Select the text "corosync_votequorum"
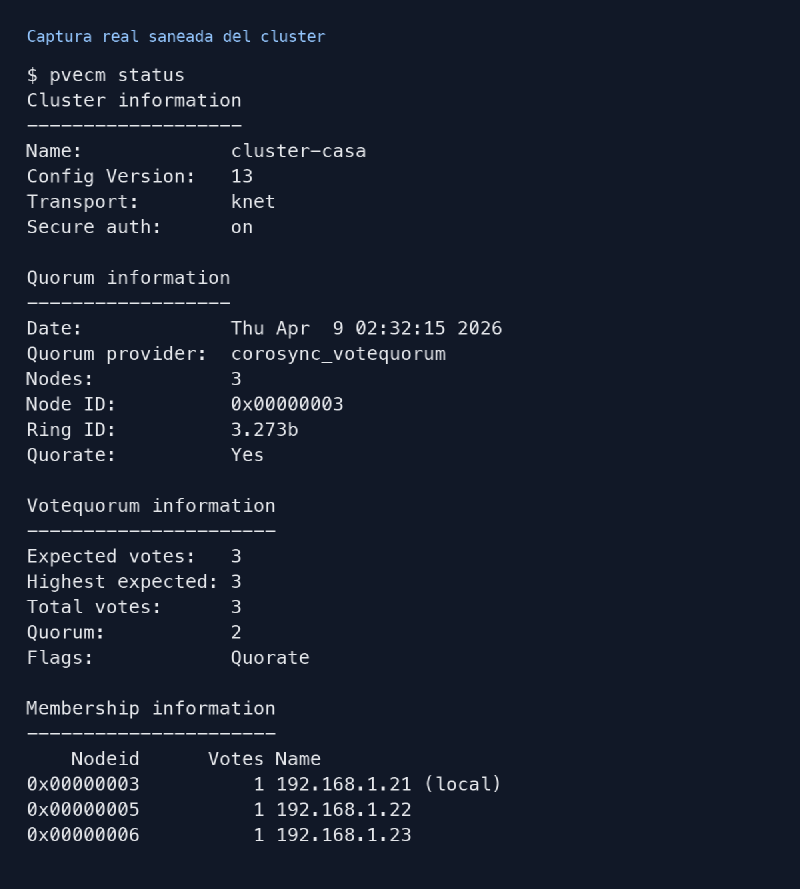 click(x=338, y=353)
